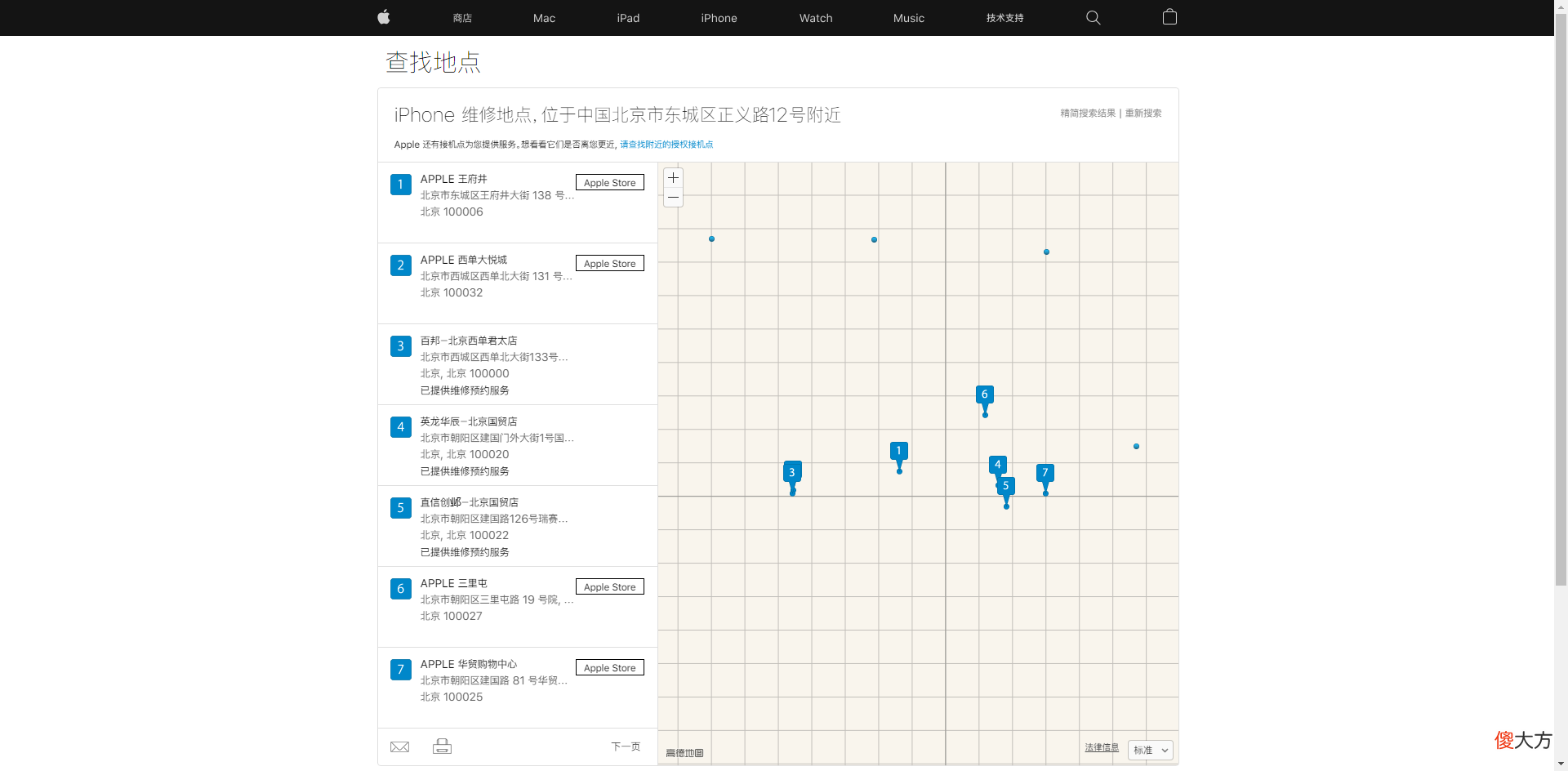Click 请查找附近的授权接机点 link
Viewport: 1568px width, 771px height.
(666, 145)
